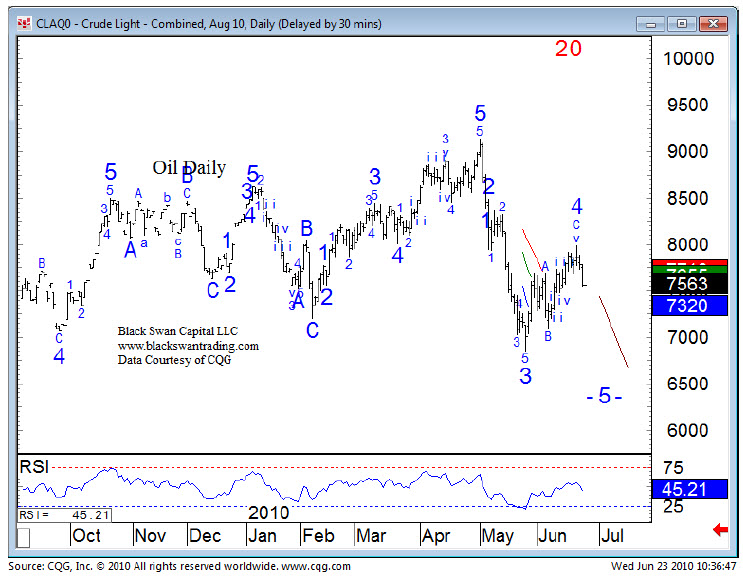Click the 8000 price scale label

pyautogui.click(x=688, y=245)
